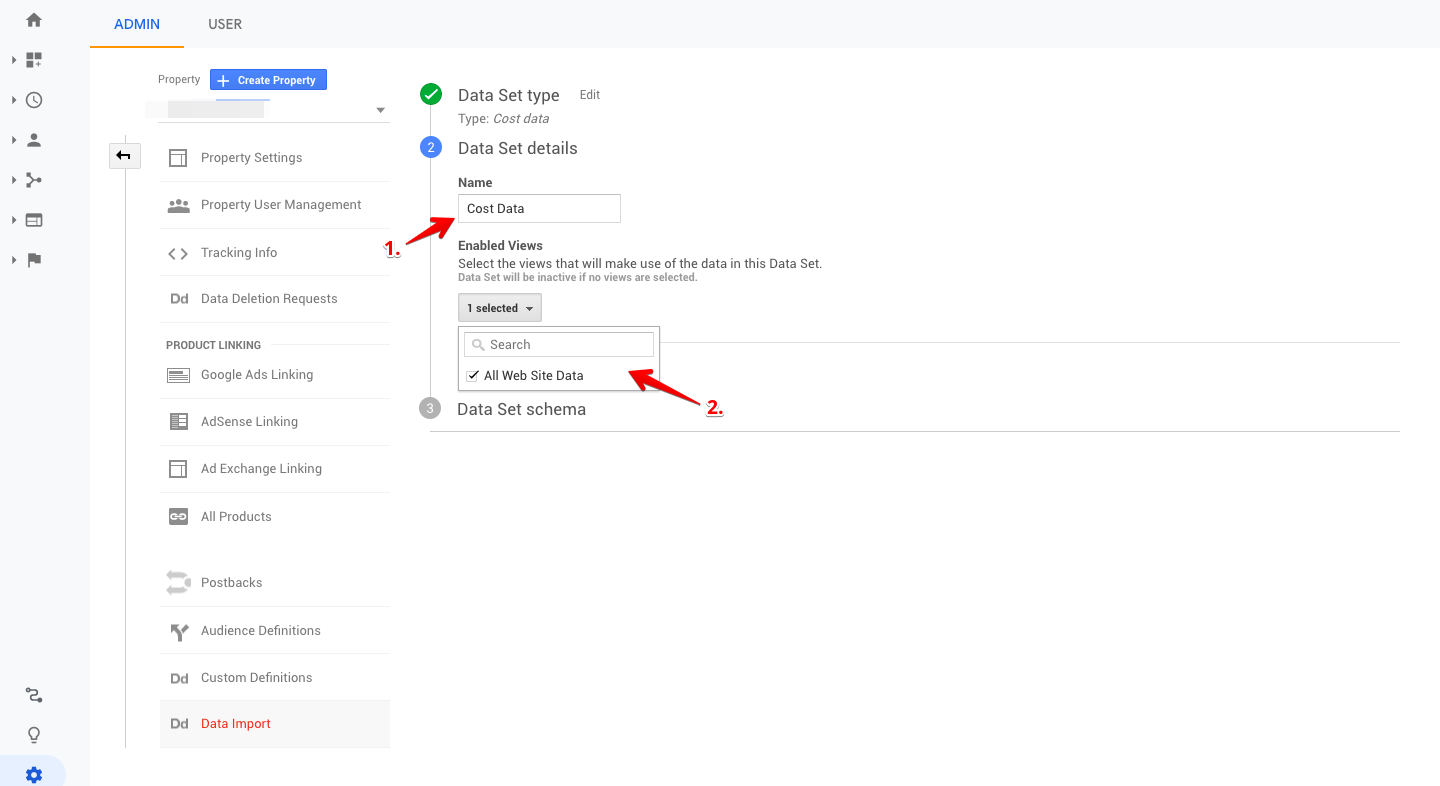
Task: Click the Data Deletion Requests Dd icon
Action: click(179, 299)
